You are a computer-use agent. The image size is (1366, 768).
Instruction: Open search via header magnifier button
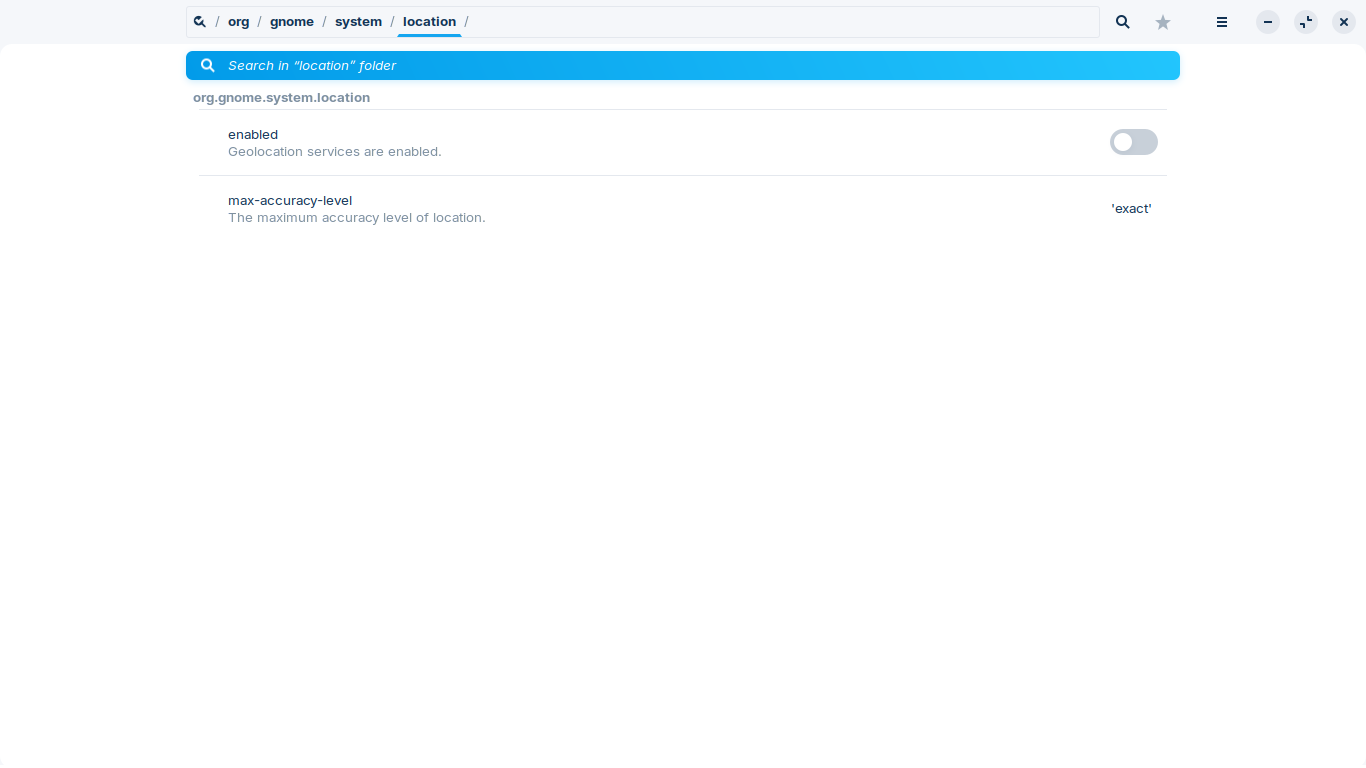(x=1123, y=22)
